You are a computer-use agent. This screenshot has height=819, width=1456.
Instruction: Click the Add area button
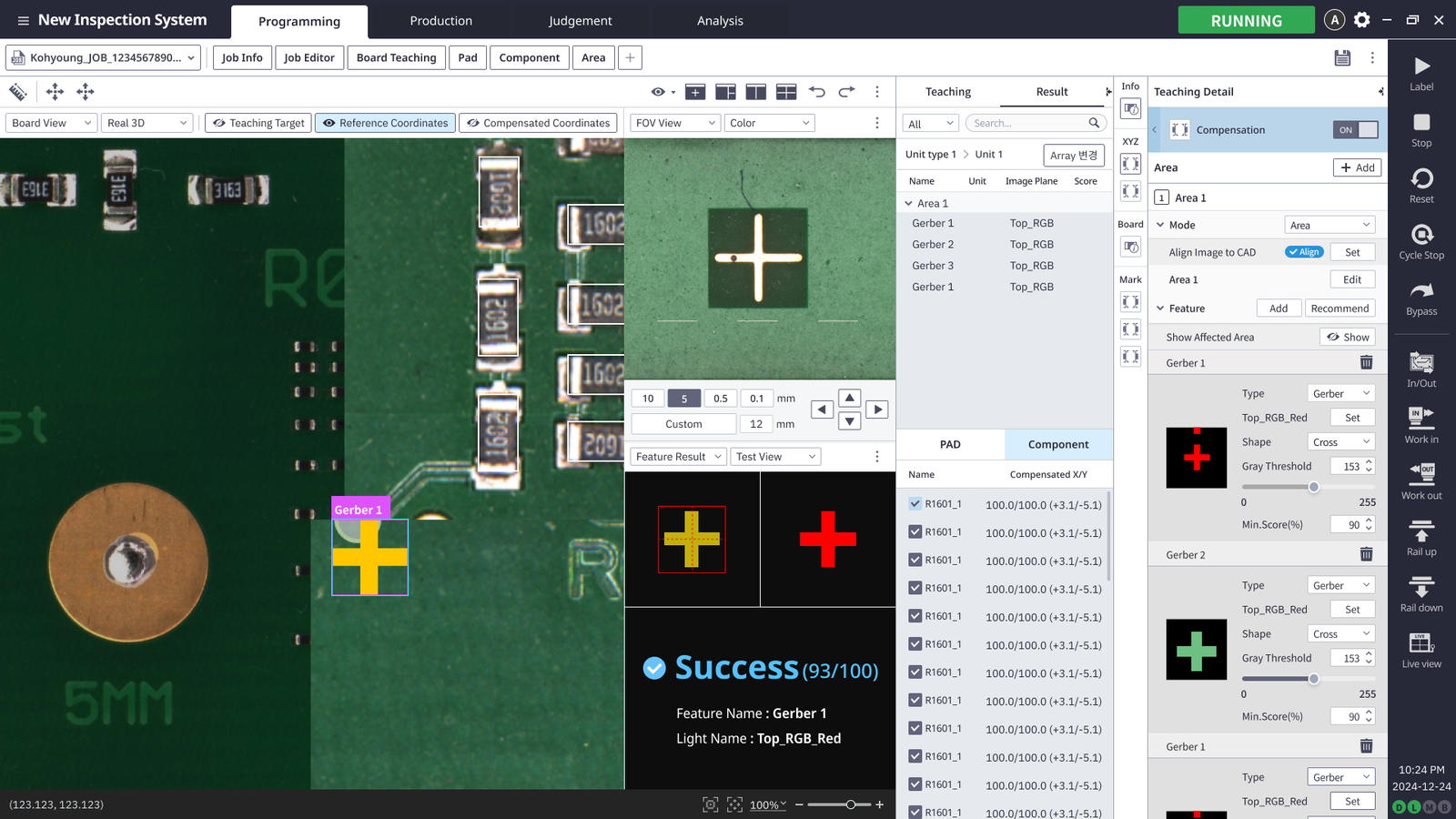coord(1357,167)
